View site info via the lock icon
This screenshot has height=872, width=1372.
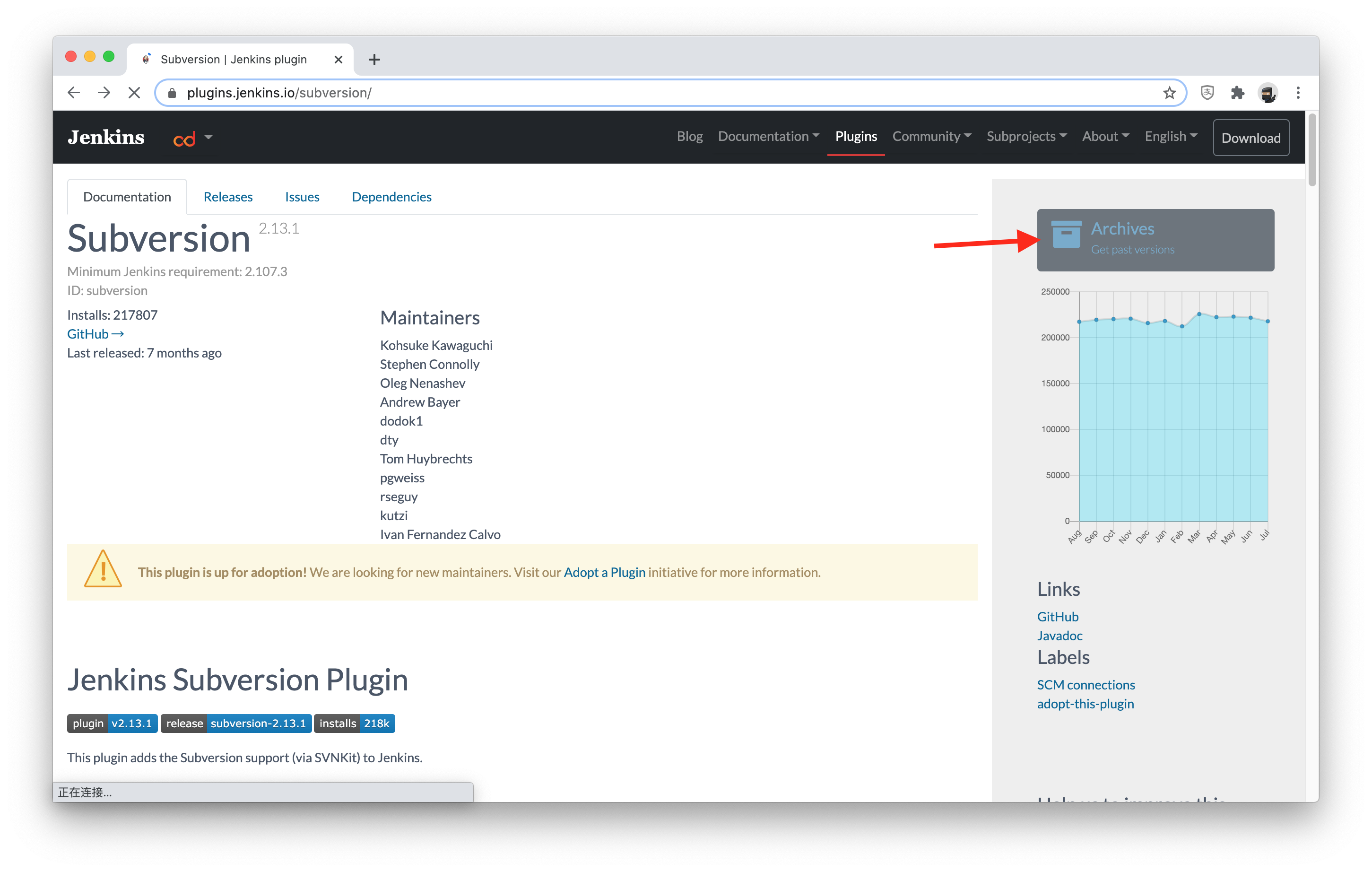click(172, 93)
